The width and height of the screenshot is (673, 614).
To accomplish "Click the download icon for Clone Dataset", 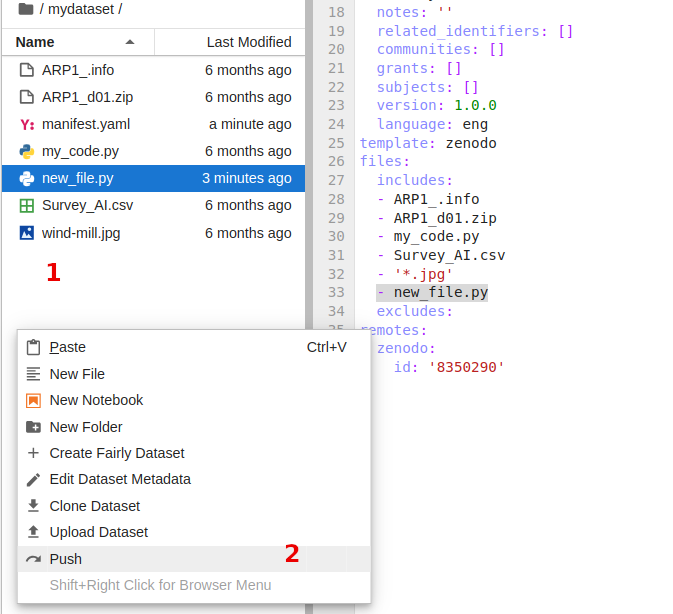I will click(x=33, y=506).
